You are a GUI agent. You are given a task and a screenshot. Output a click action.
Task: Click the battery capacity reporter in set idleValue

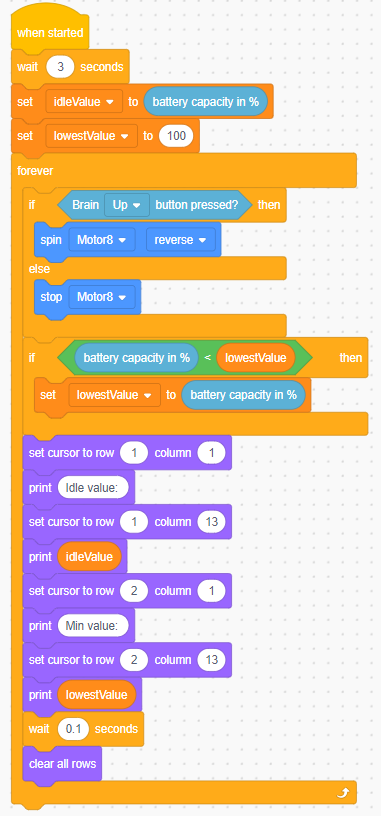tap(206, 101)
